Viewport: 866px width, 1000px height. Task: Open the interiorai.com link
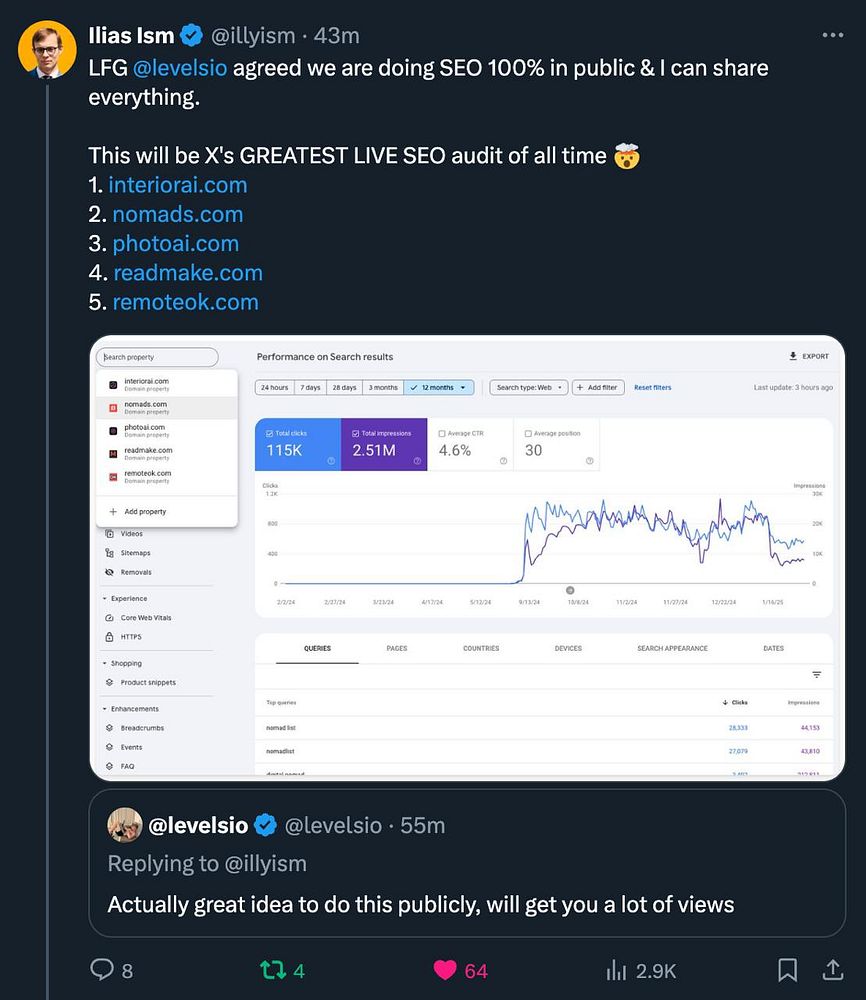click(178, 185)
